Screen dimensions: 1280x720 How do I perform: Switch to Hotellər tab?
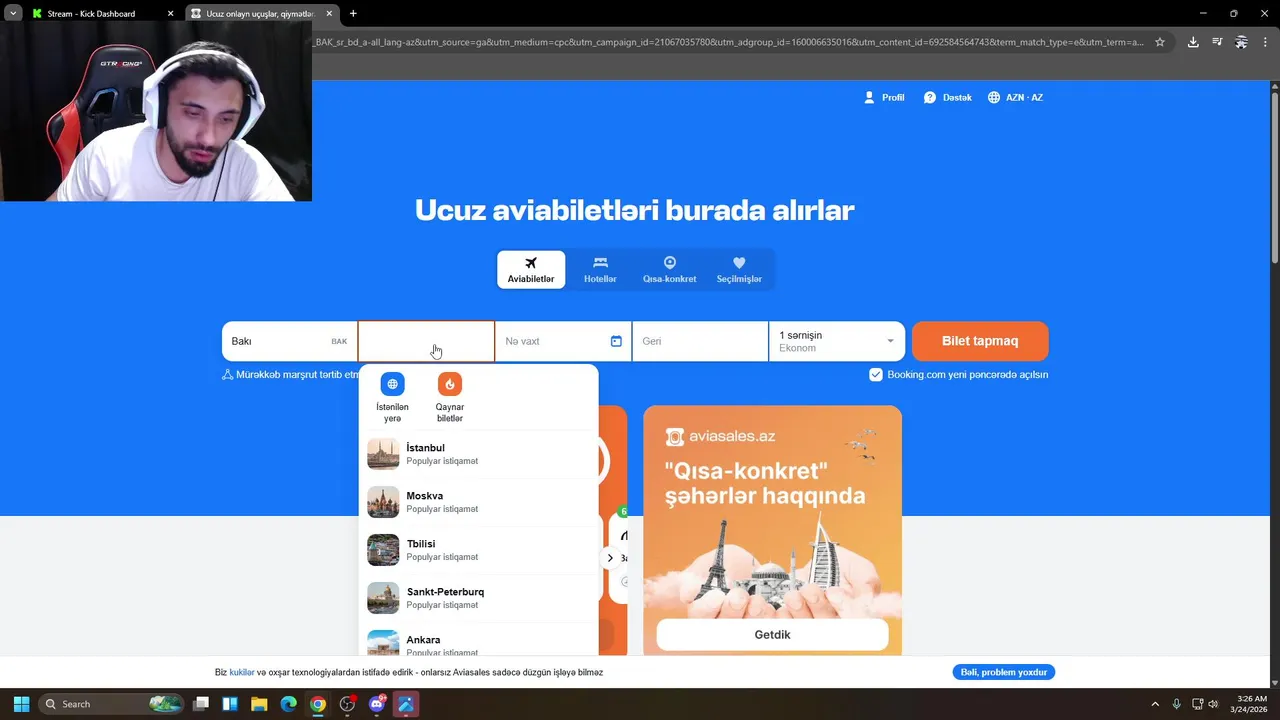(600, 270)
